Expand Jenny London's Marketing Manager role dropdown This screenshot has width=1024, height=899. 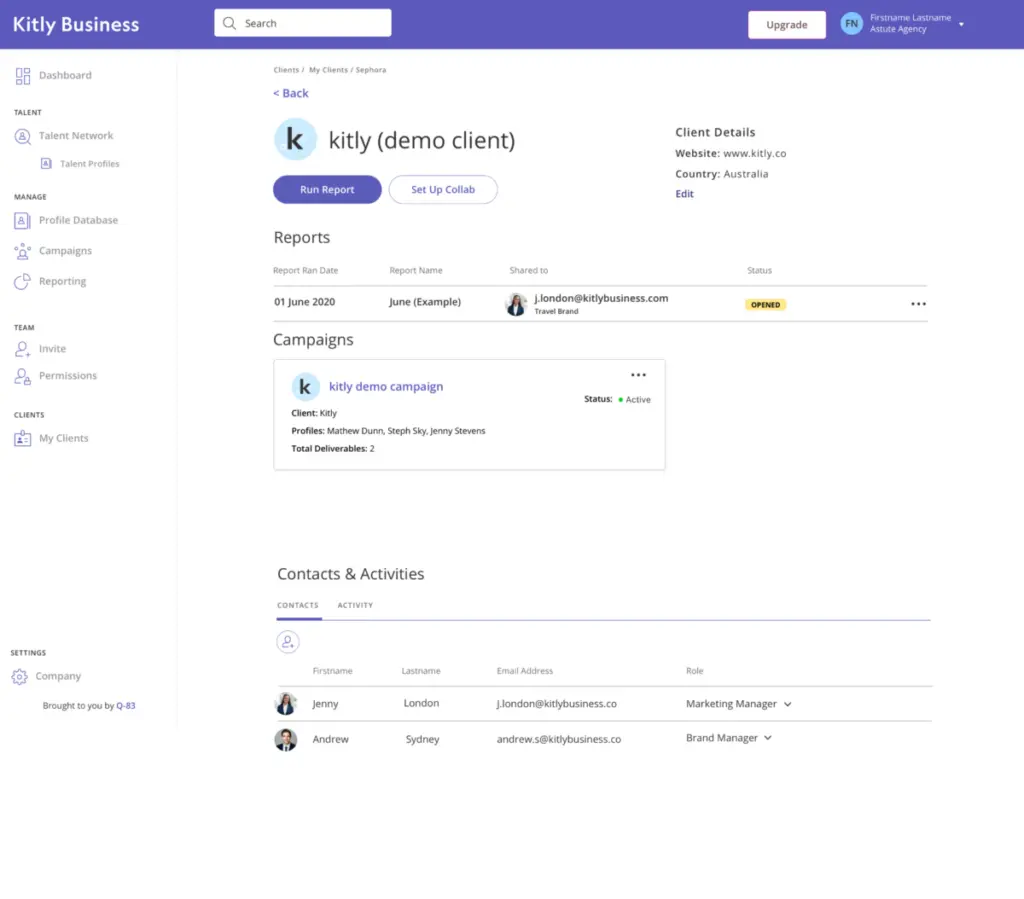(789, 704)
